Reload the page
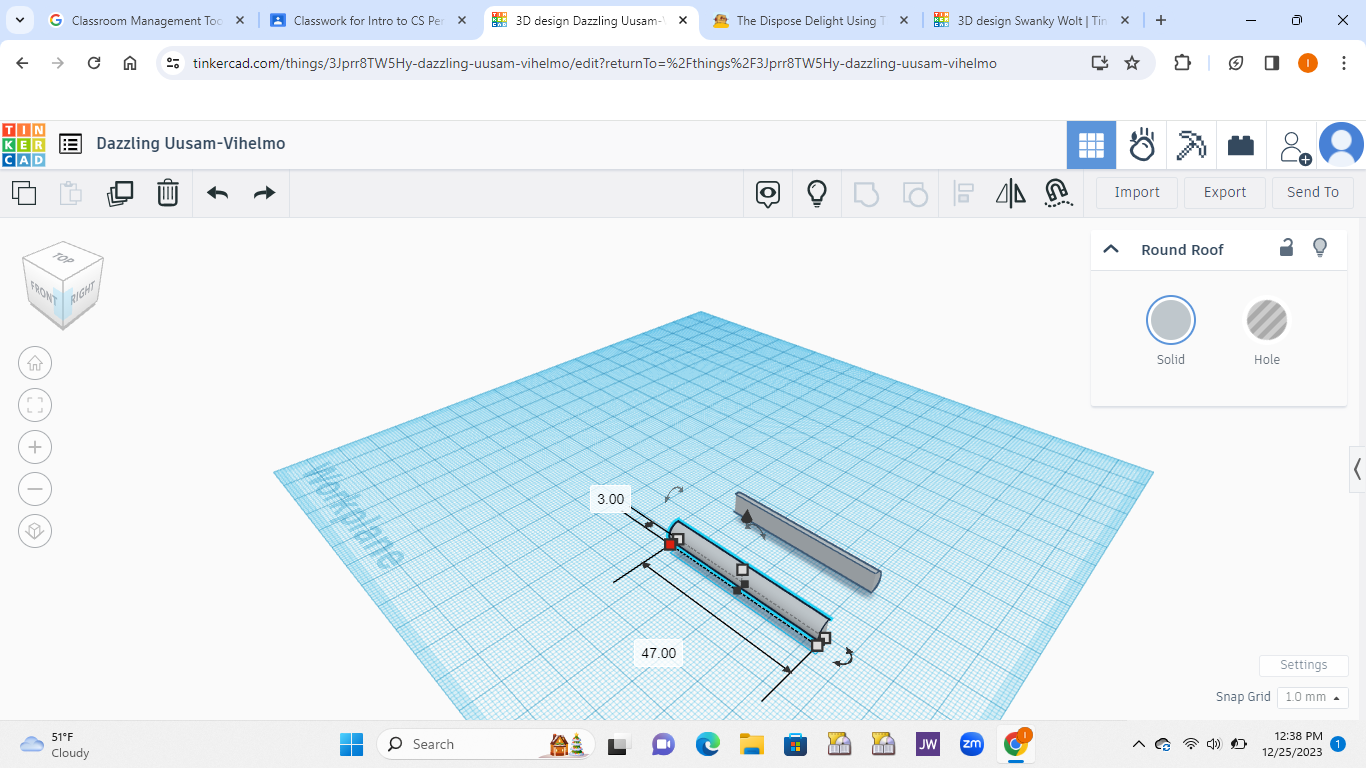This screenshot has height=768, width=1366. click(x=94, y=63)
